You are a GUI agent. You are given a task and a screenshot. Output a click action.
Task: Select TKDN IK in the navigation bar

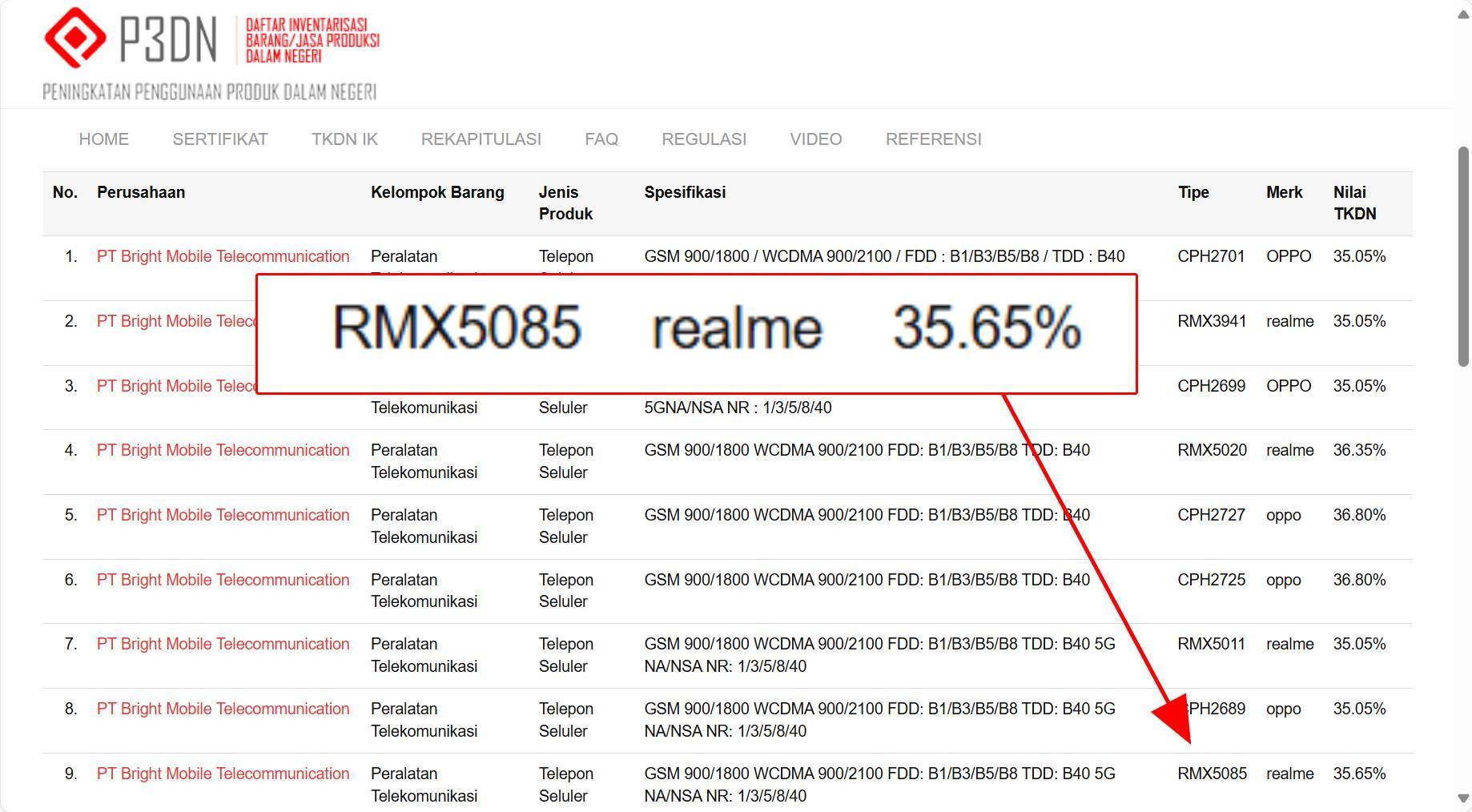(344, 139)
